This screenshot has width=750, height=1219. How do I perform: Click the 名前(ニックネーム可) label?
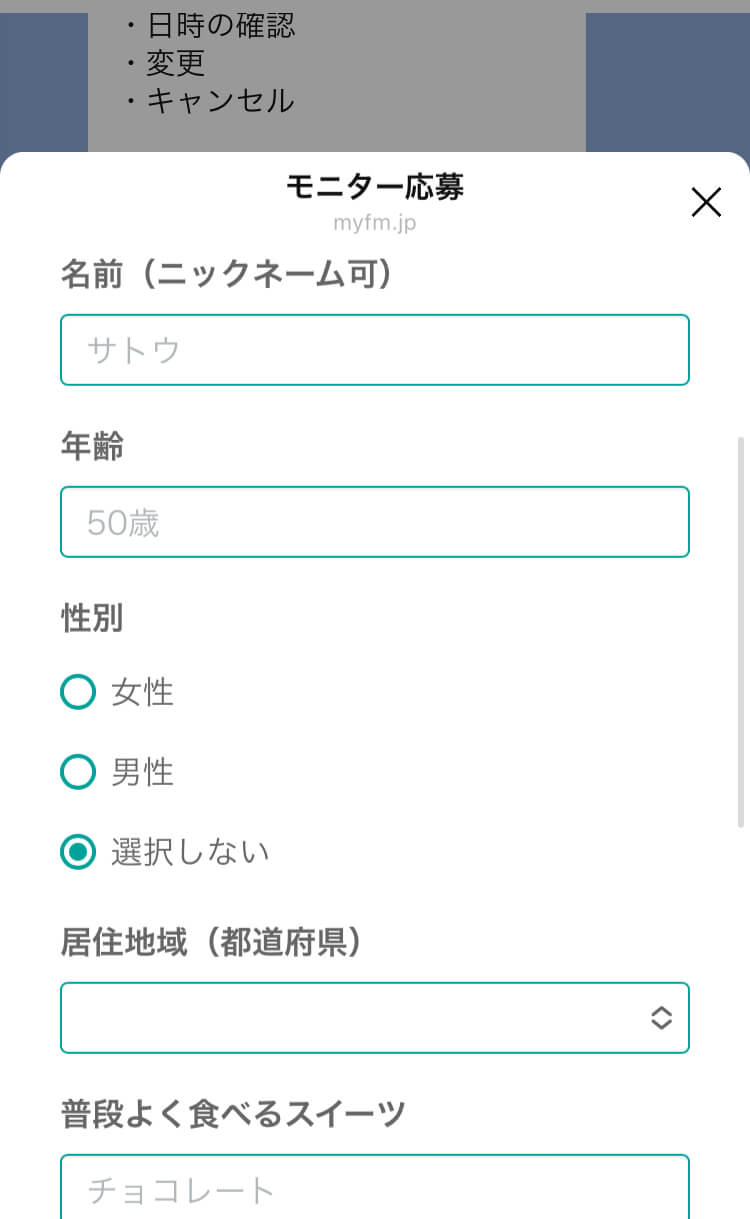point(226,274)
